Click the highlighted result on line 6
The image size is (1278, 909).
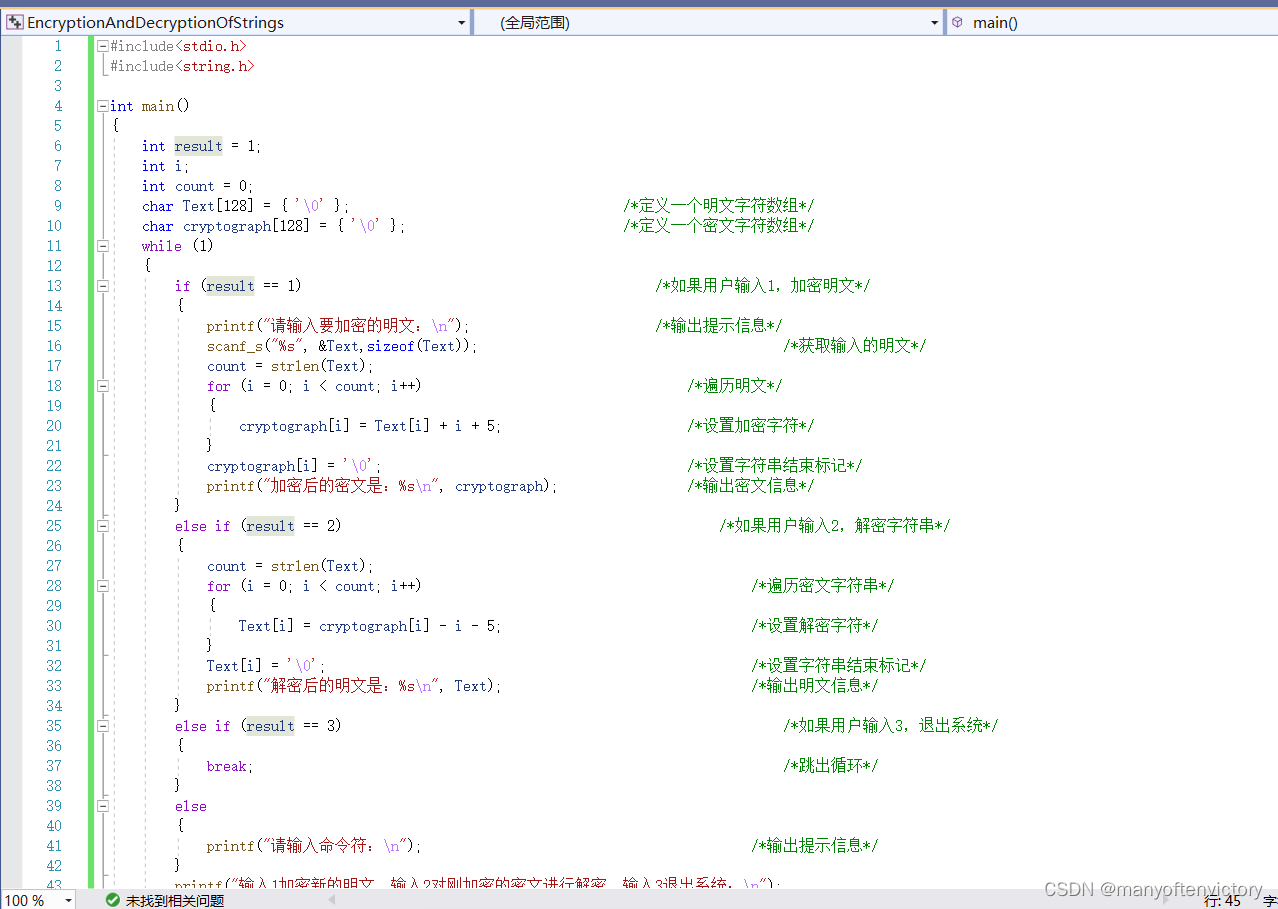click(x=198, y=146)
